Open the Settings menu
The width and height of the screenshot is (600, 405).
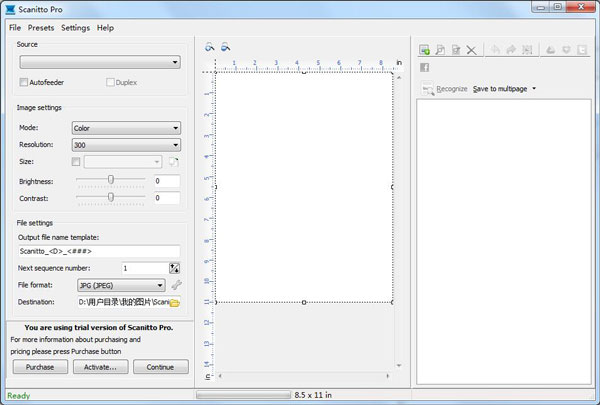tap(75, 28)
